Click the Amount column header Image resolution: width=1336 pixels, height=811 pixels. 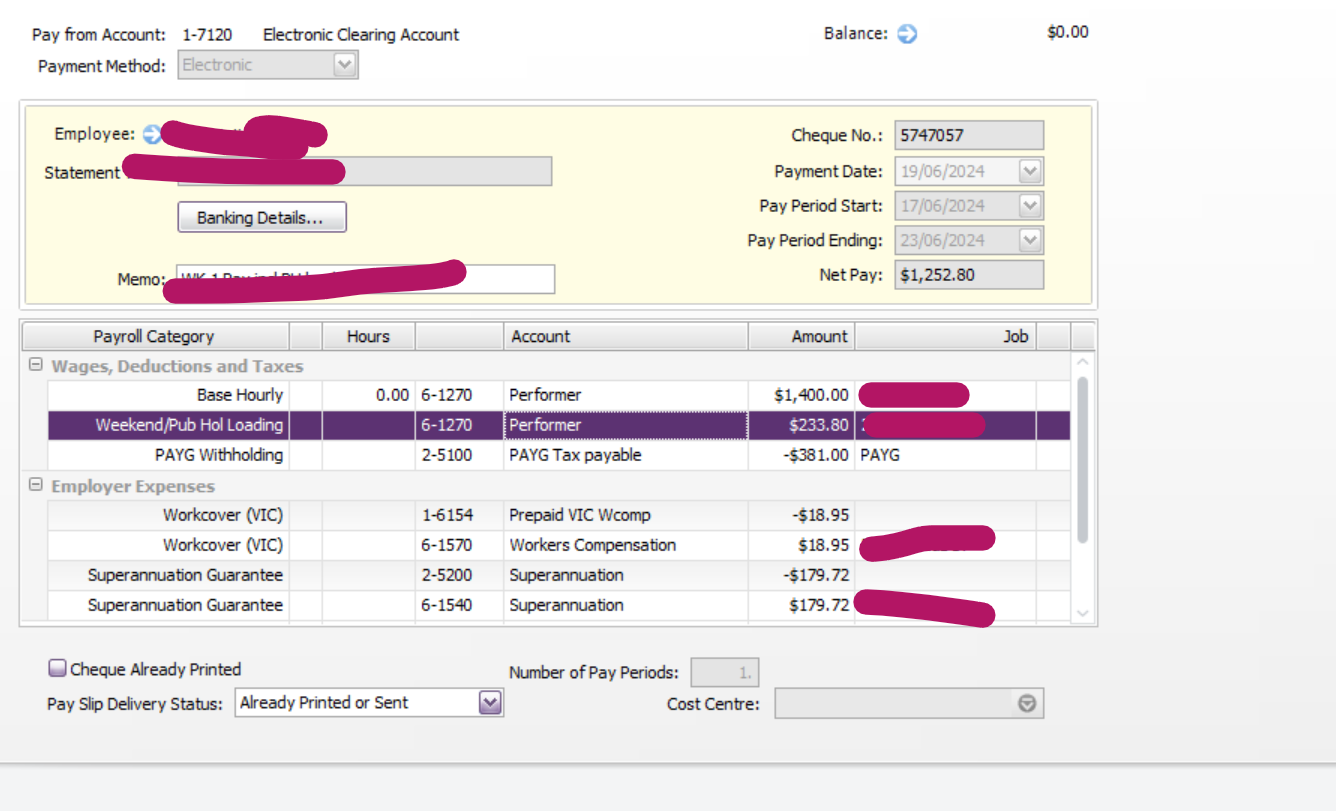click(801, 336)
